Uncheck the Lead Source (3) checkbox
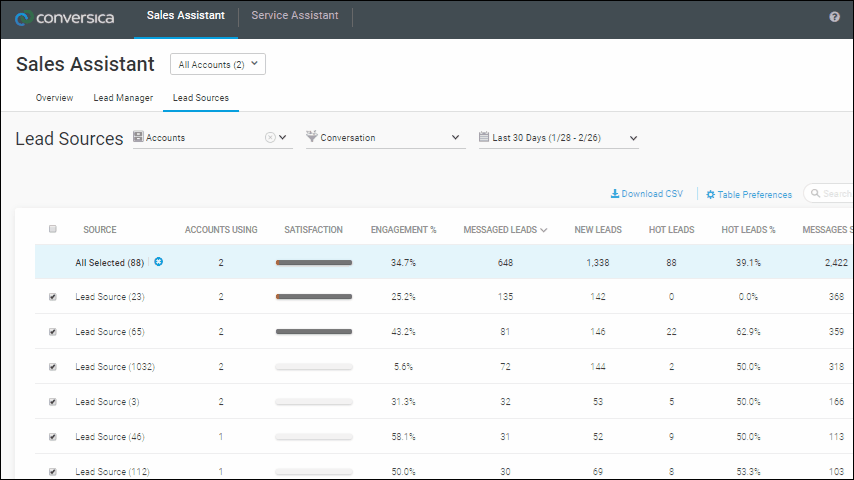This screenshot has height=480, width=854. pyautogui.click(x=53, y=402)
